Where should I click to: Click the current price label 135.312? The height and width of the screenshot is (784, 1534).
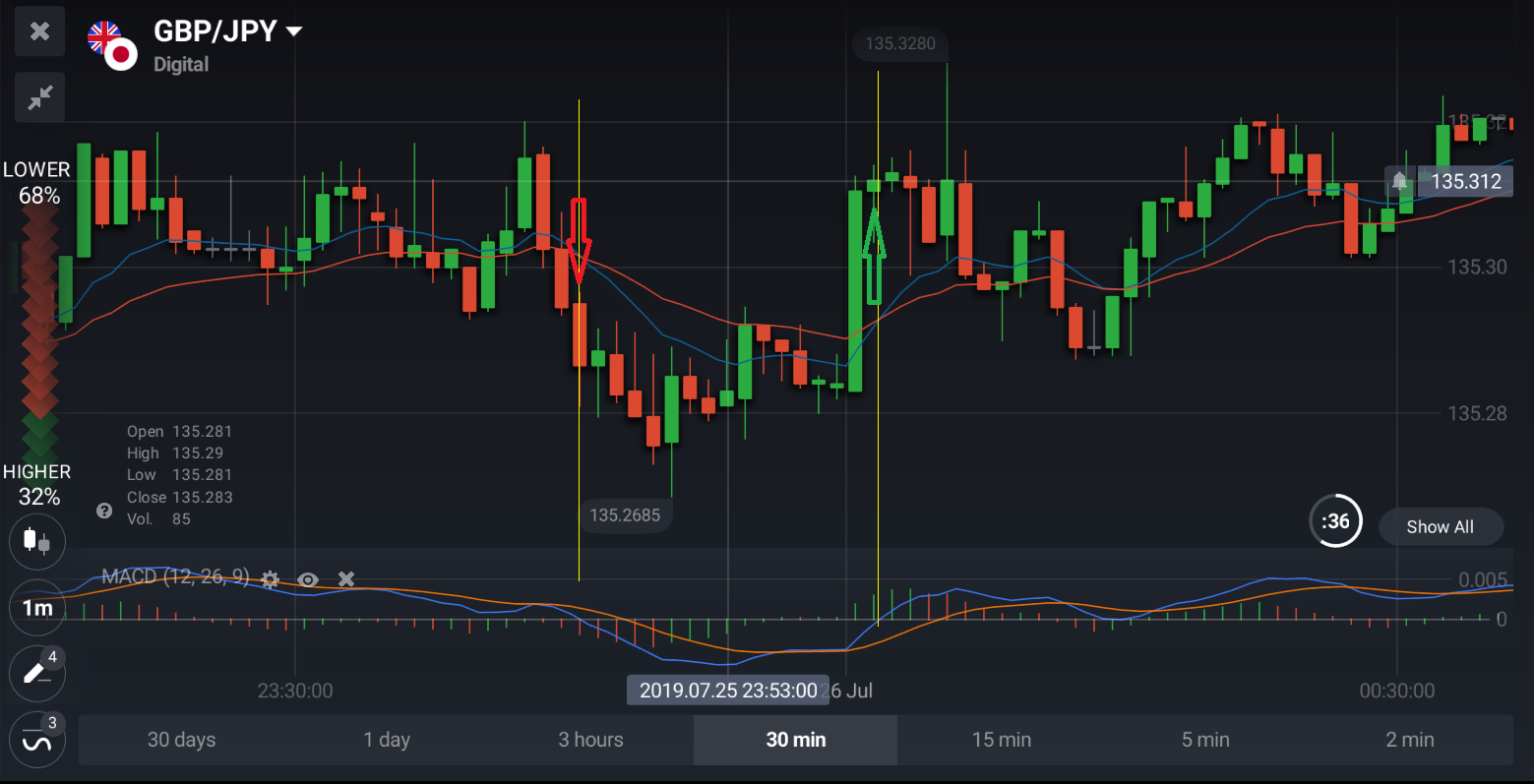[x=1466, y=181]
